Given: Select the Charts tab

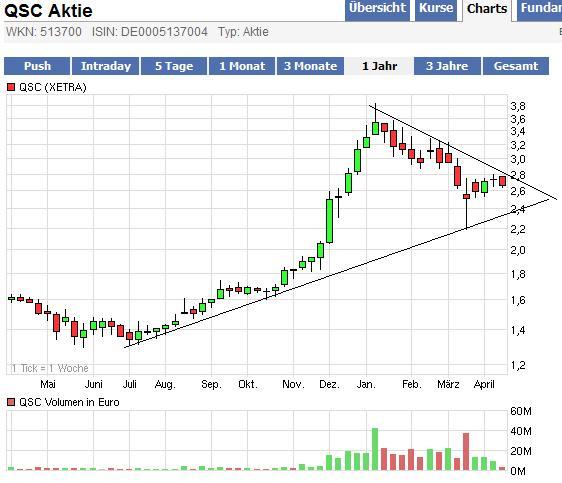Looking at the screenshot, I should coord(487,10).
